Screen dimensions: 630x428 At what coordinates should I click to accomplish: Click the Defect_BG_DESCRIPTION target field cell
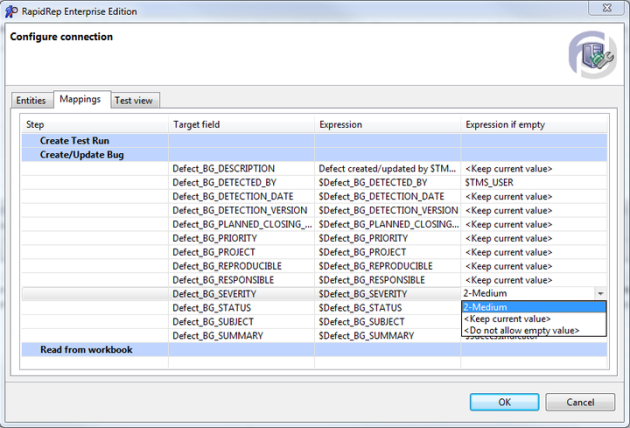(223, 169)
